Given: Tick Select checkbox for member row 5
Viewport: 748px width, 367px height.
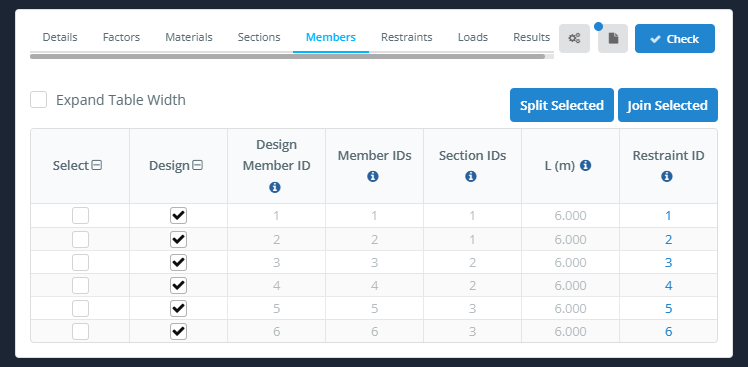Looking at the screenshot, I should (80, 308).
